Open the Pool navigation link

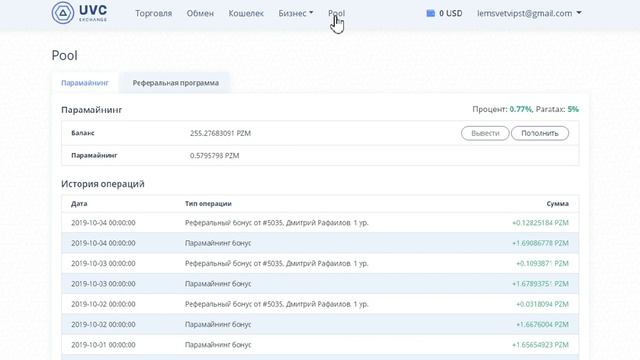click(x=336, y=13)
